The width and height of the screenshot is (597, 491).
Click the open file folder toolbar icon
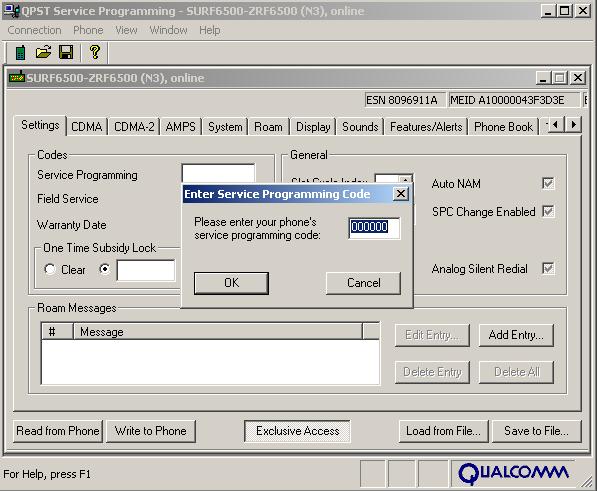click(x=43, y=52)
